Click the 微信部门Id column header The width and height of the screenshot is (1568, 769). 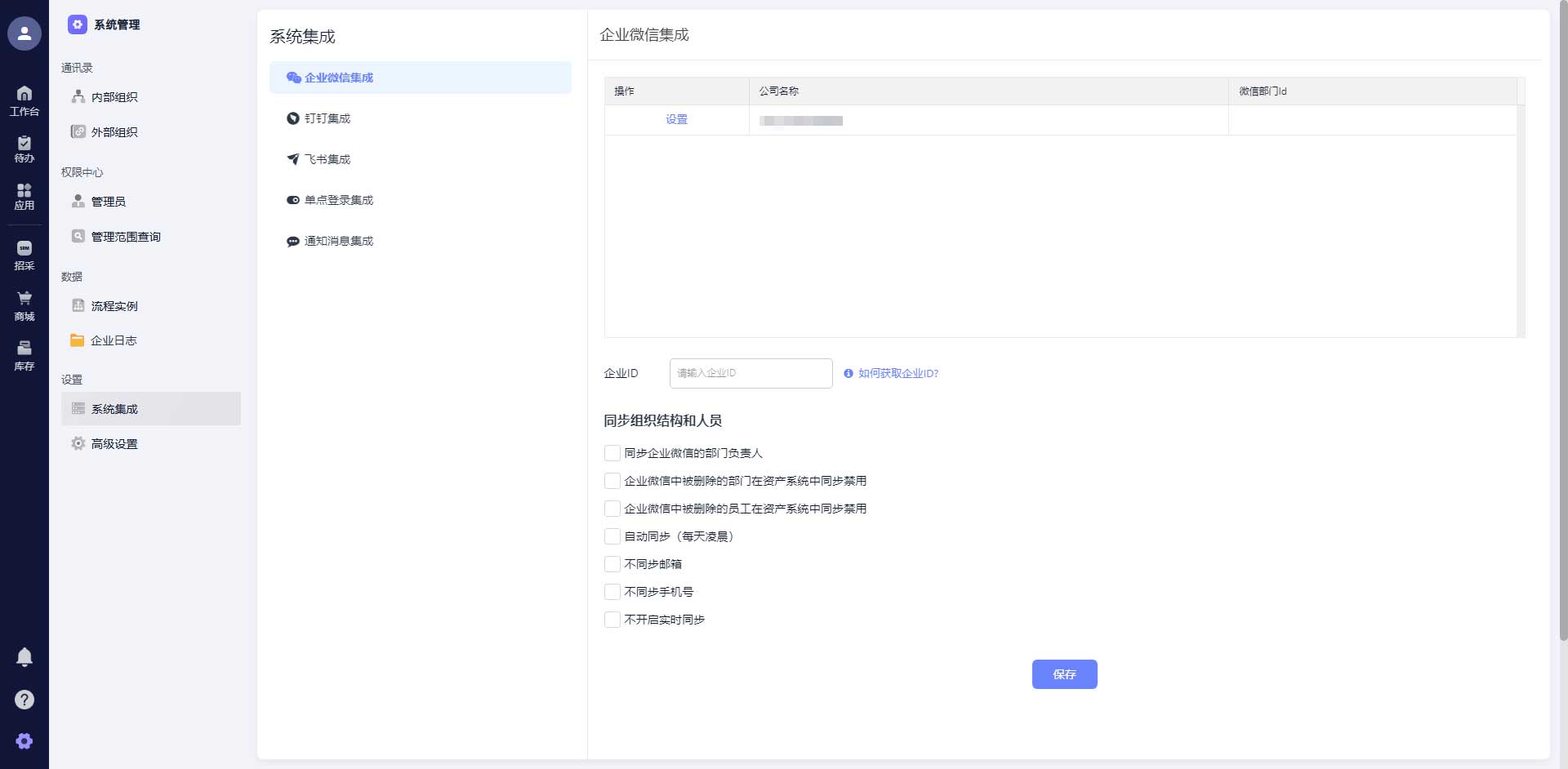tap(1373, 91)
